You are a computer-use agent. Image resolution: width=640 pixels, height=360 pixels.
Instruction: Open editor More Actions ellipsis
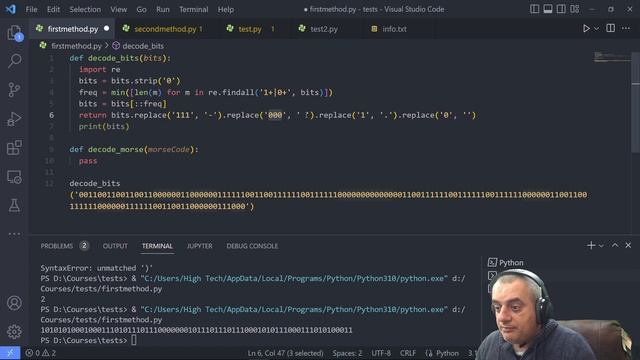click(626, 28)
